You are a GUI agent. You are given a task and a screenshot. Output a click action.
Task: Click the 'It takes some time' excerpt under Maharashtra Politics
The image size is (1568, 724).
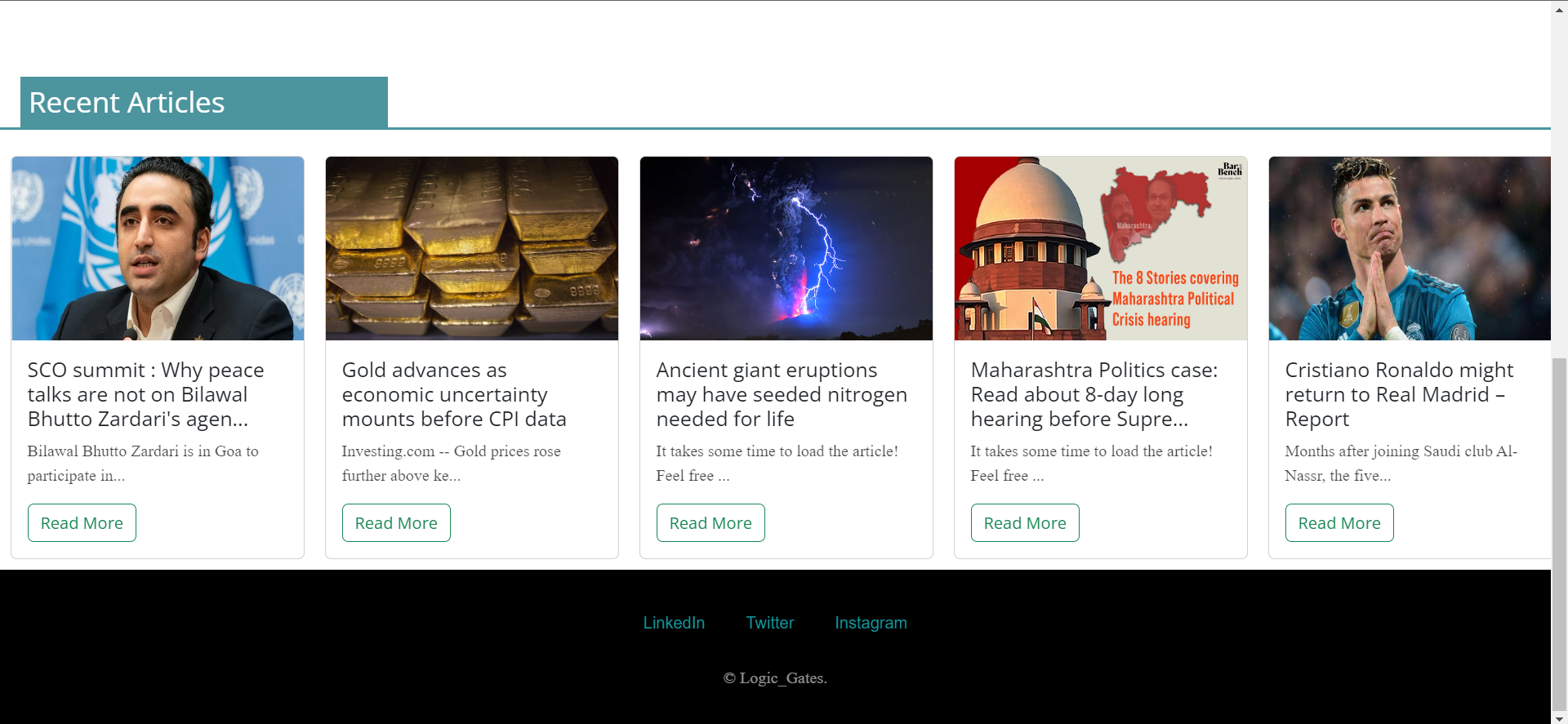[x=1091, y=463]
